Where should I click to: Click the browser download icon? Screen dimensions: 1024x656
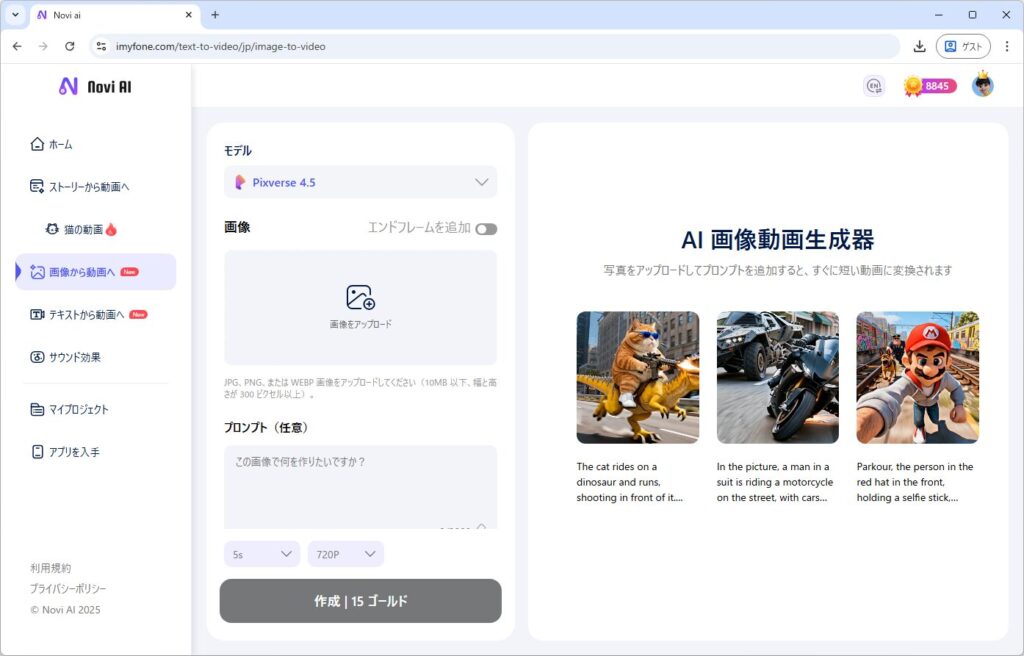point(919,46)
